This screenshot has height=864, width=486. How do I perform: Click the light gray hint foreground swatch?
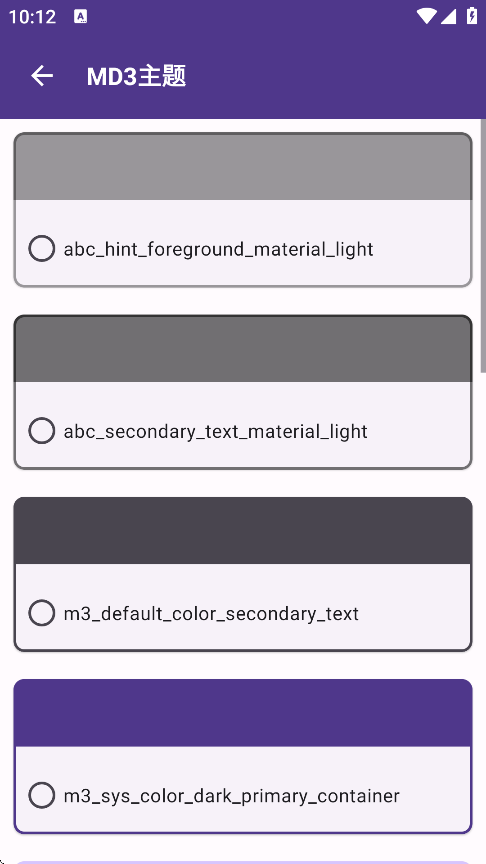[243, 167]
